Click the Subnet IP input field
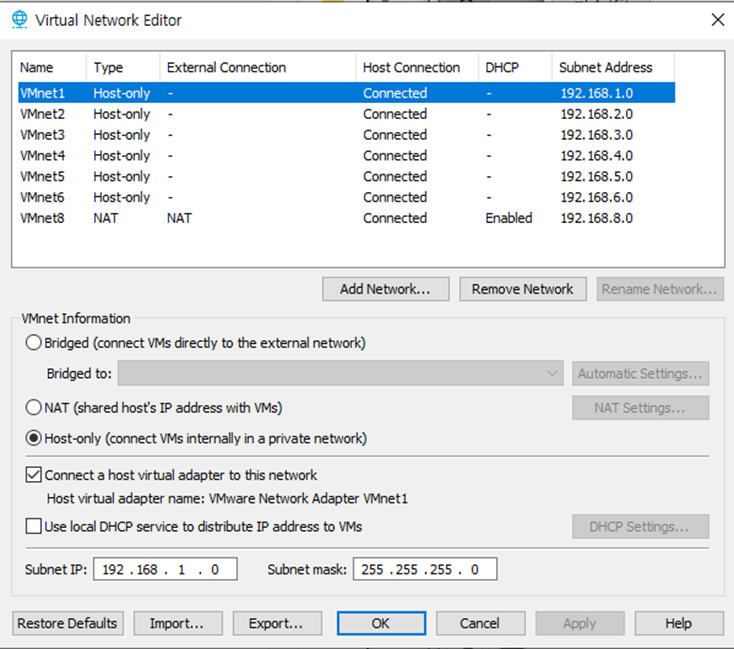Viewport: 734px width, 649px height. [165, 569]
